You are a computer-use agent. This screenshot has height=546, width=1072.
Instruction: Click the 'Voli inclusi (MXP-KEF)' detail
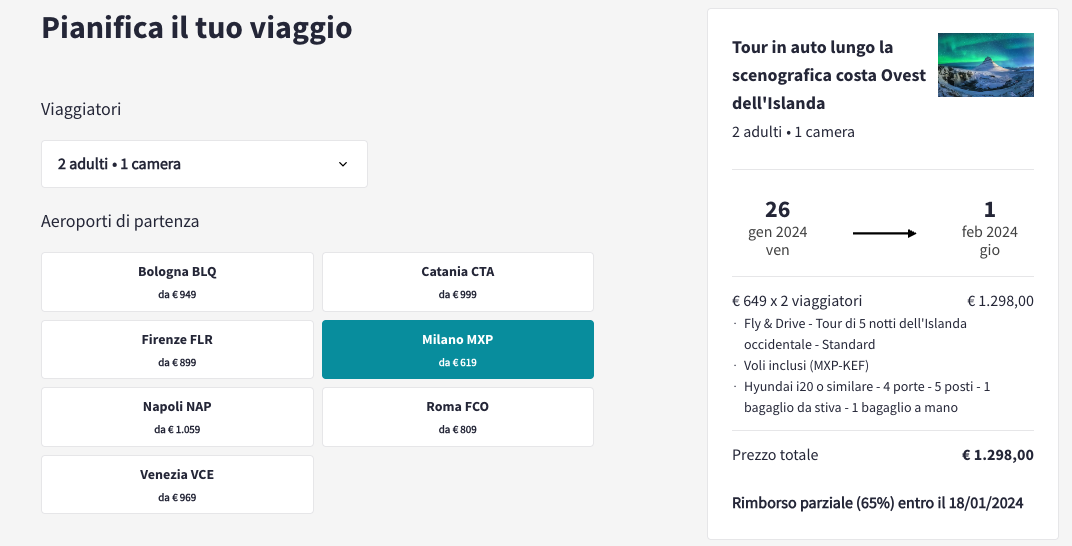(806, 366)
